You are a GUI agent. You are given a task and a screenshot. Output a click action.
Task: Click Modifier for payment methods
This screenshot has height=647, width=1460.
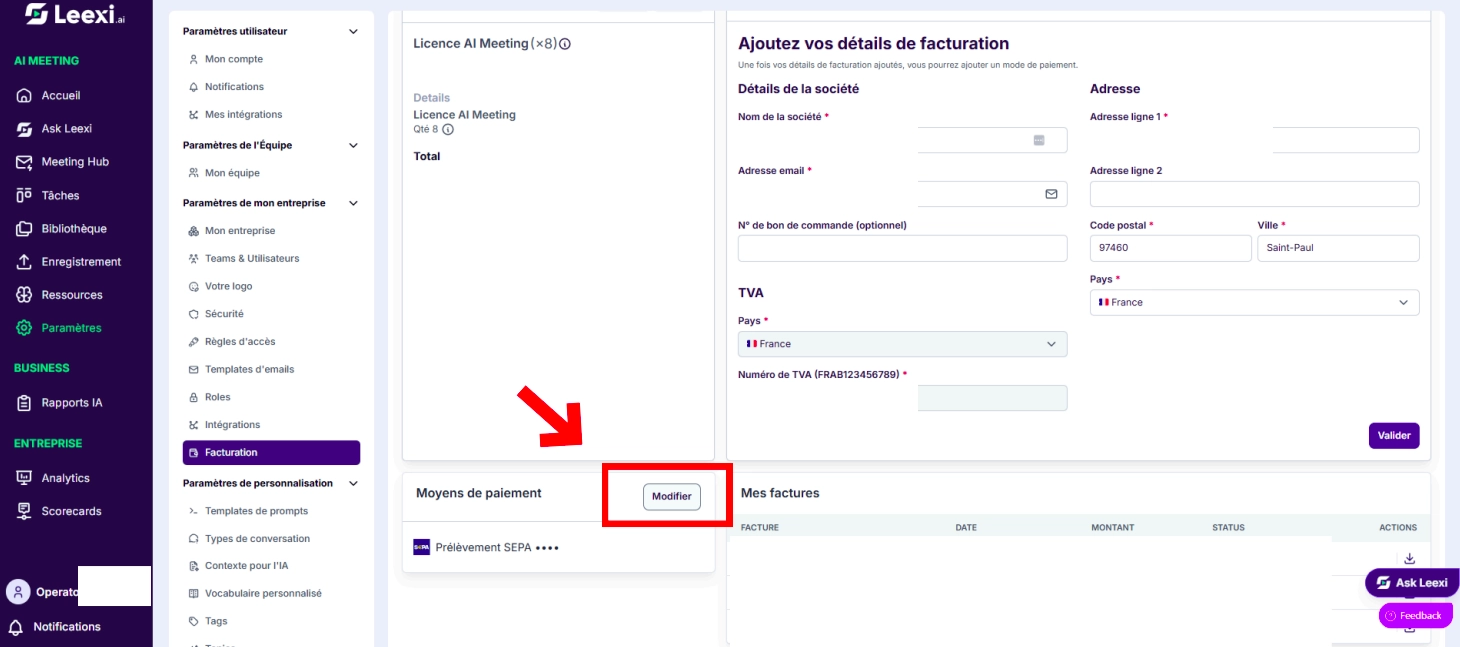(x=672, y=497)
